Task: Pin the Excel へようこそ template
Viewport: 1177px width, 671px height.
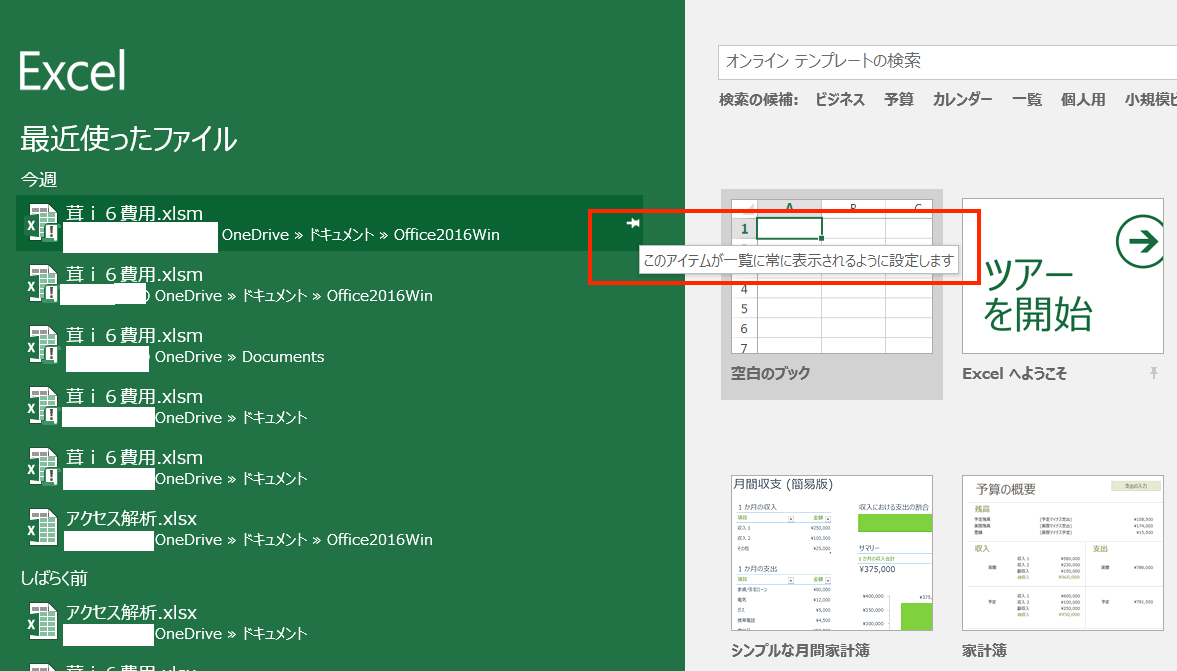Action: pyautogui.click(x=1154, y=373)
